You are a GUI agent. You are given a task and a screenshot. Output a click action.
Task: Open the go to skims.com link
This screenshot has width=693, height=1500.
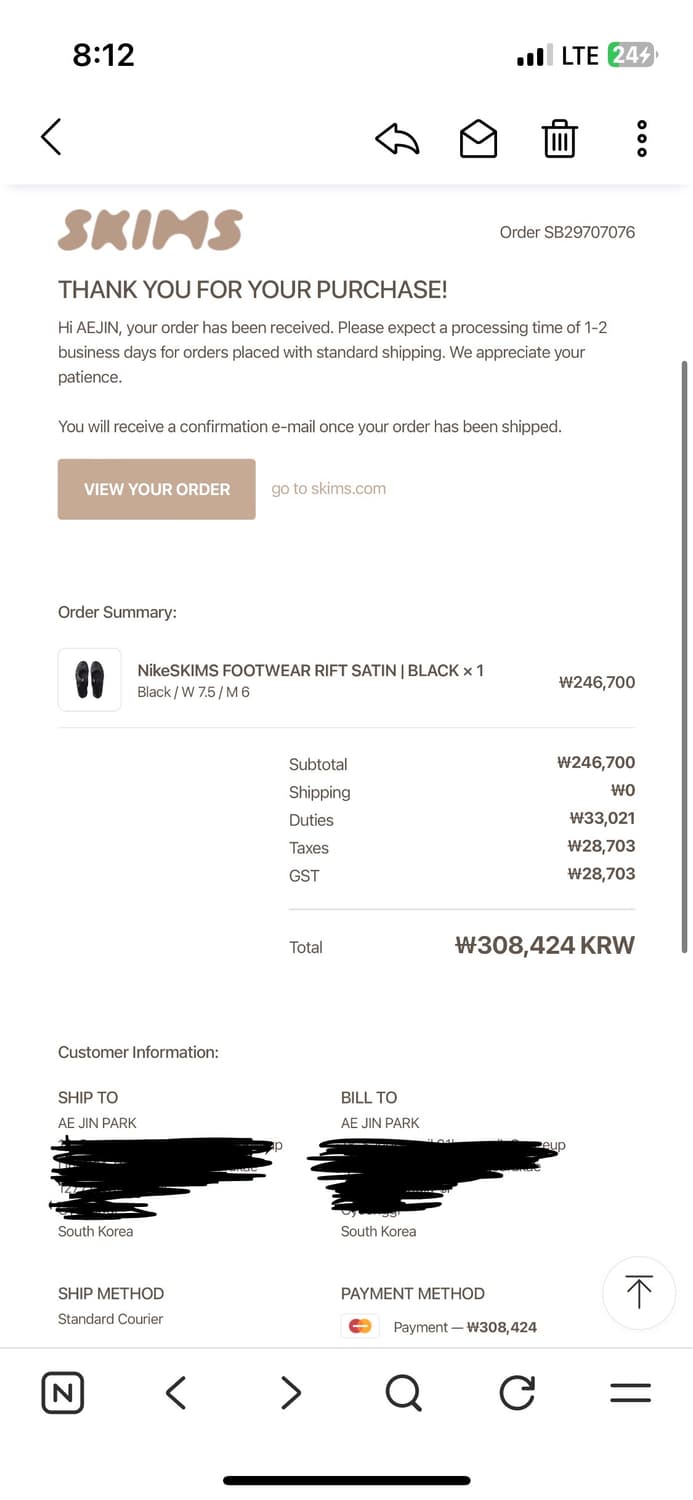328,489
